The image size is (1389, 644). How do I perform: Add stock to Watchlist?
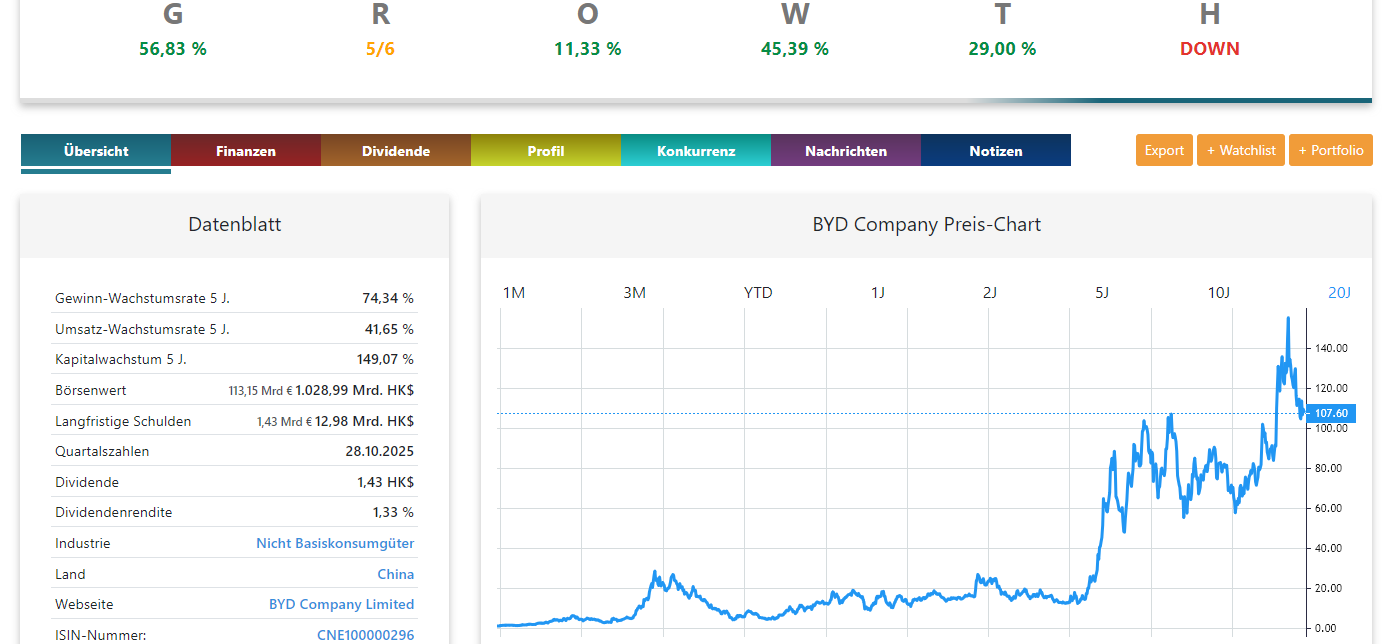[x=1241, y=150]
